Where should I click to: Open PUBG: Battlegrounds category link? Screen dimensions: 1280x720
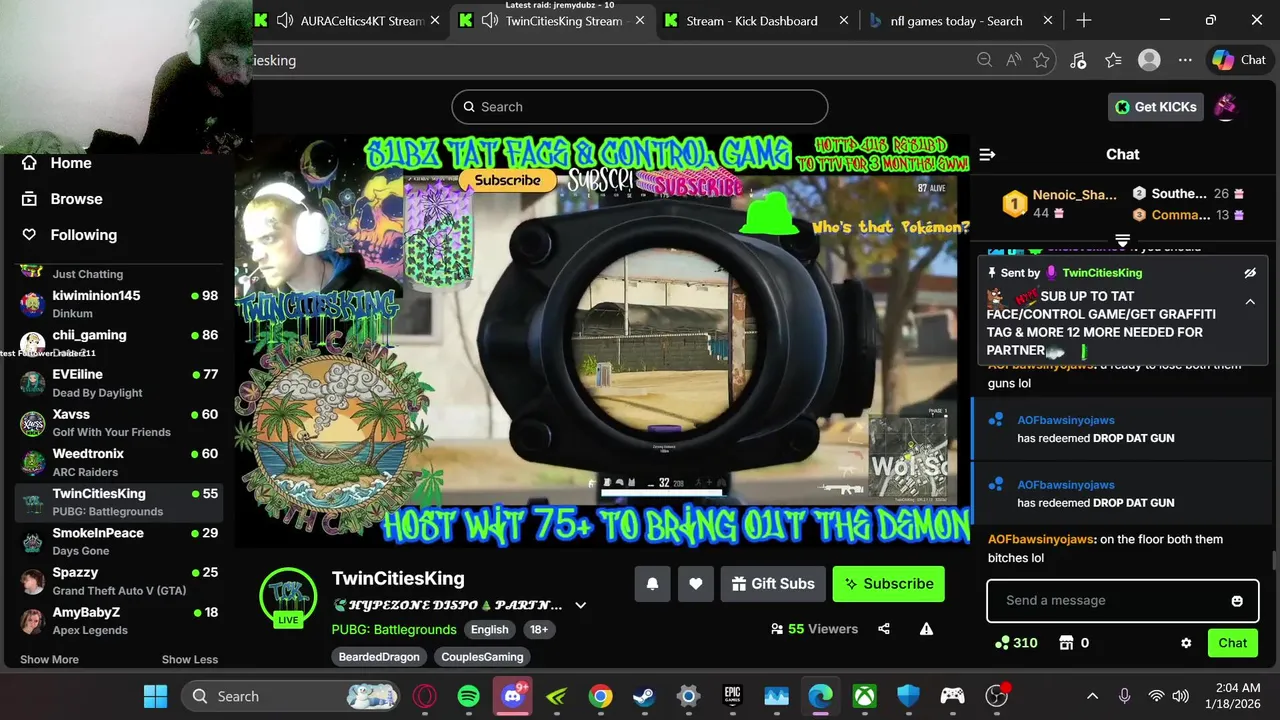[394, 629]
